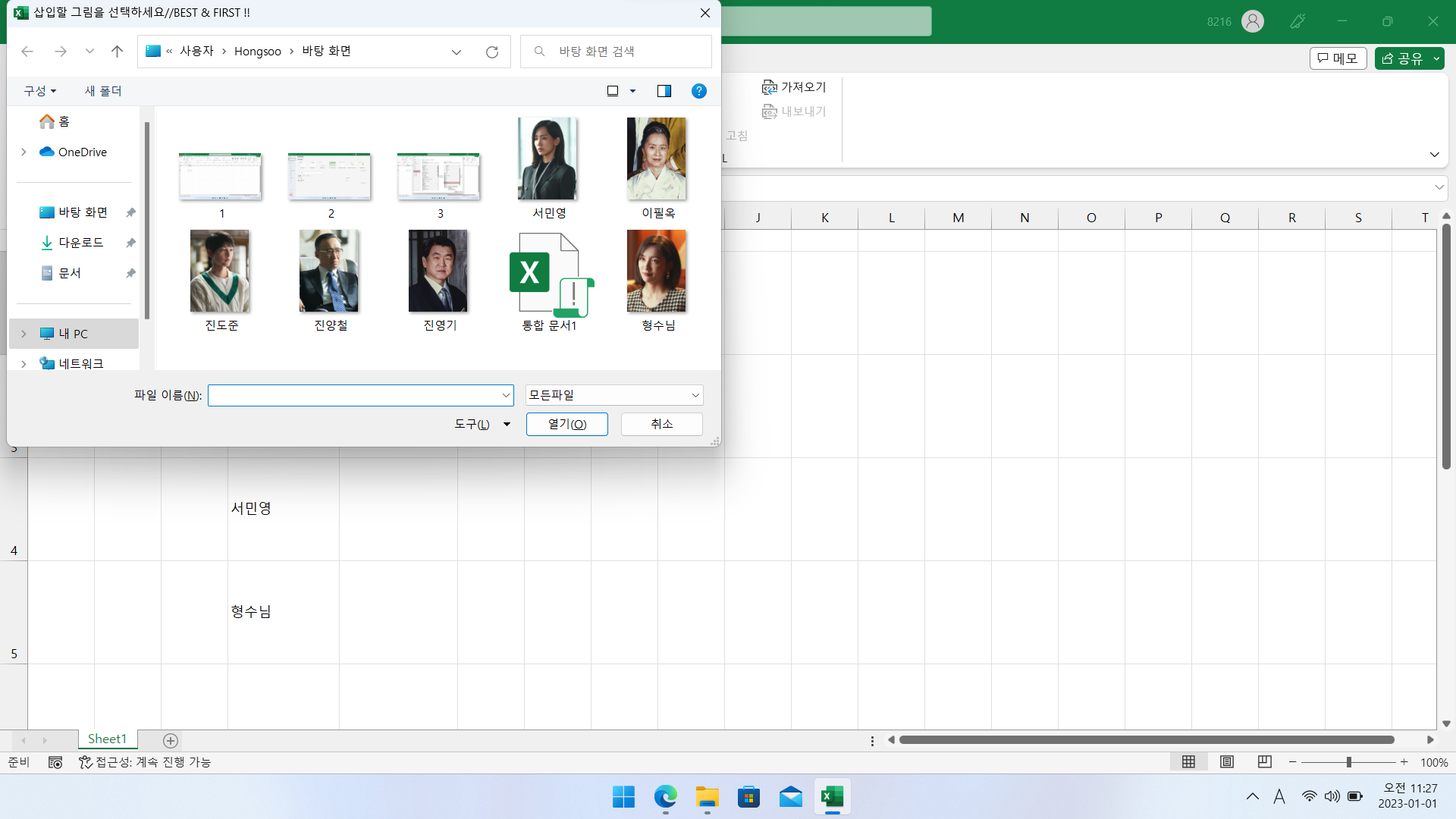Toggle the preview pane icon
This screenshot has height=819, width=1456.
664,91
